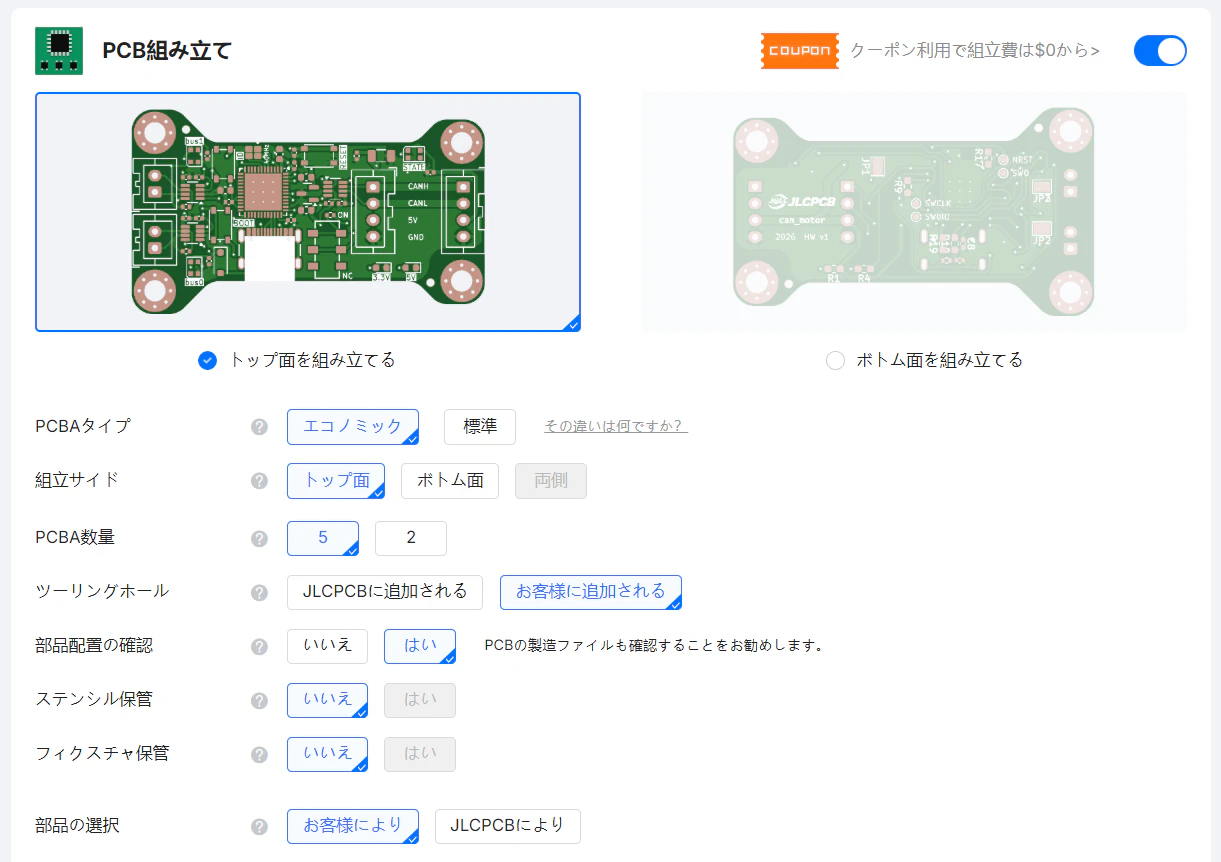Select はい for ステンシル保管

420,701
